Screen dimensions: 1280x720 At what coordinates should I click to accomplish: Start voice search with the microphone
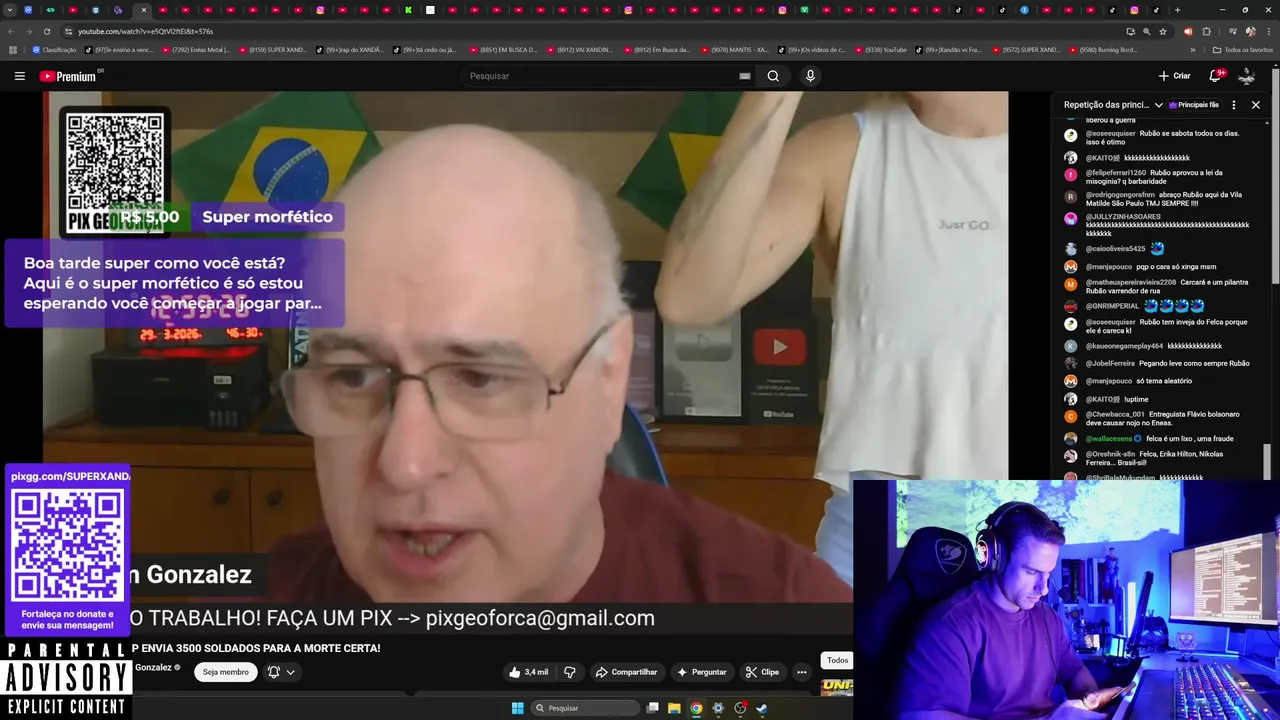[x=810, y=76]
